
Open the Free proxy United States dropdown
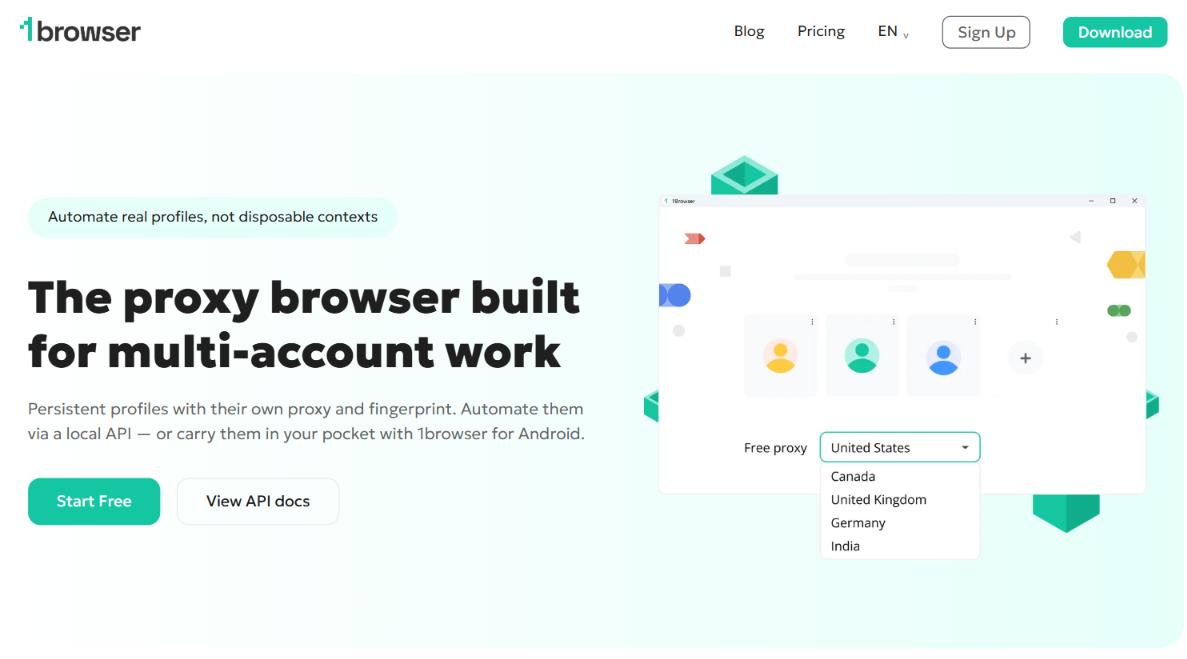[x=899, y=447]
